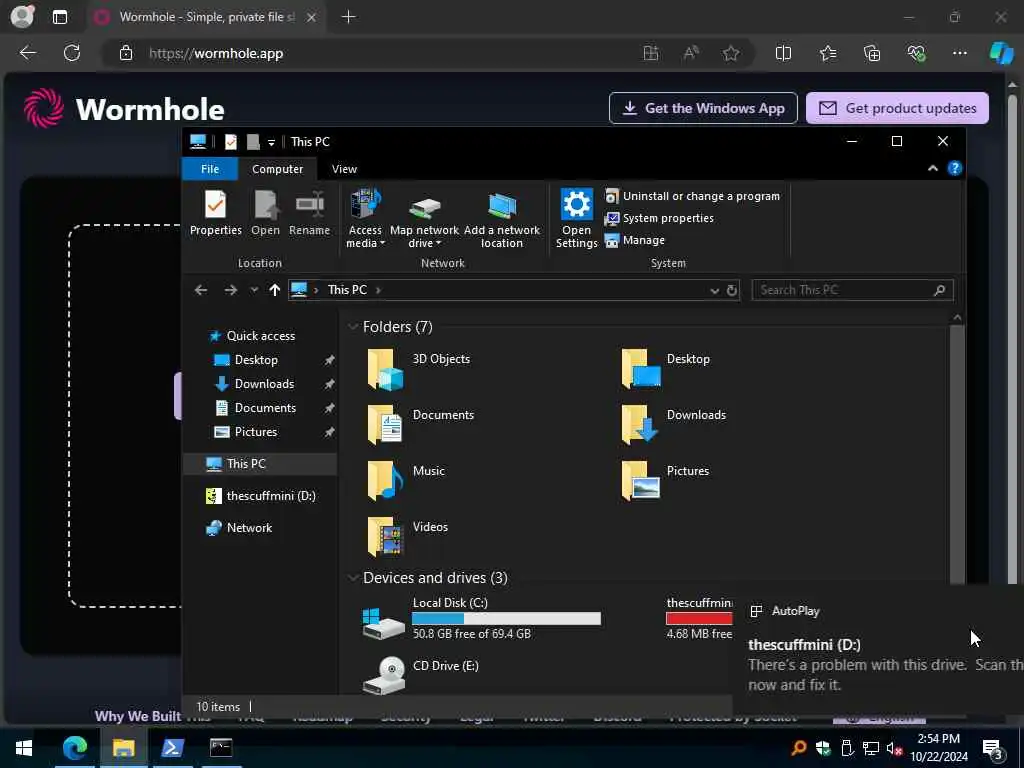Screen dimensions: 1024x768
Task: Click the muted volume tray icon
Action: [894, 748]
